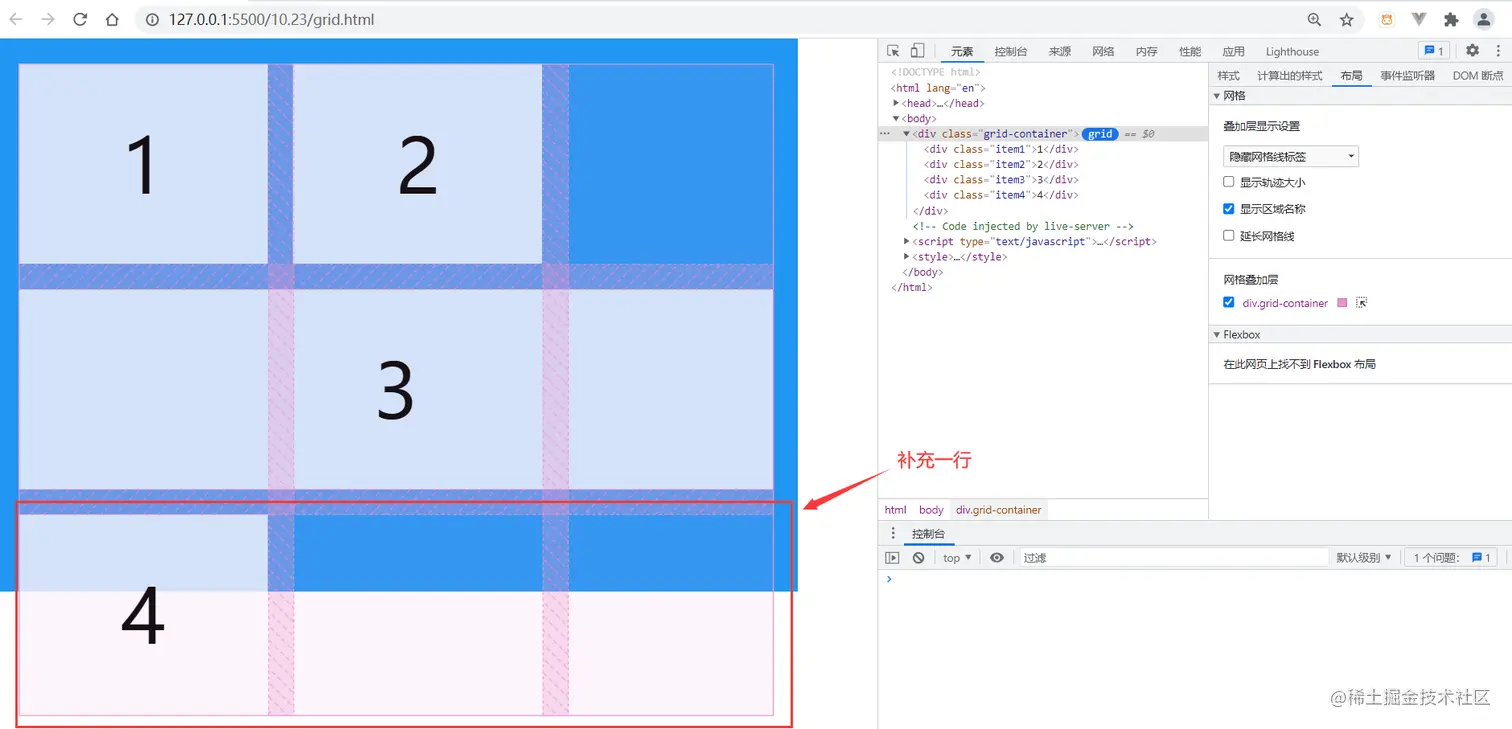Open the DOM 断点 sidebar tab
1512x729 pixels.
[1478, 76]
